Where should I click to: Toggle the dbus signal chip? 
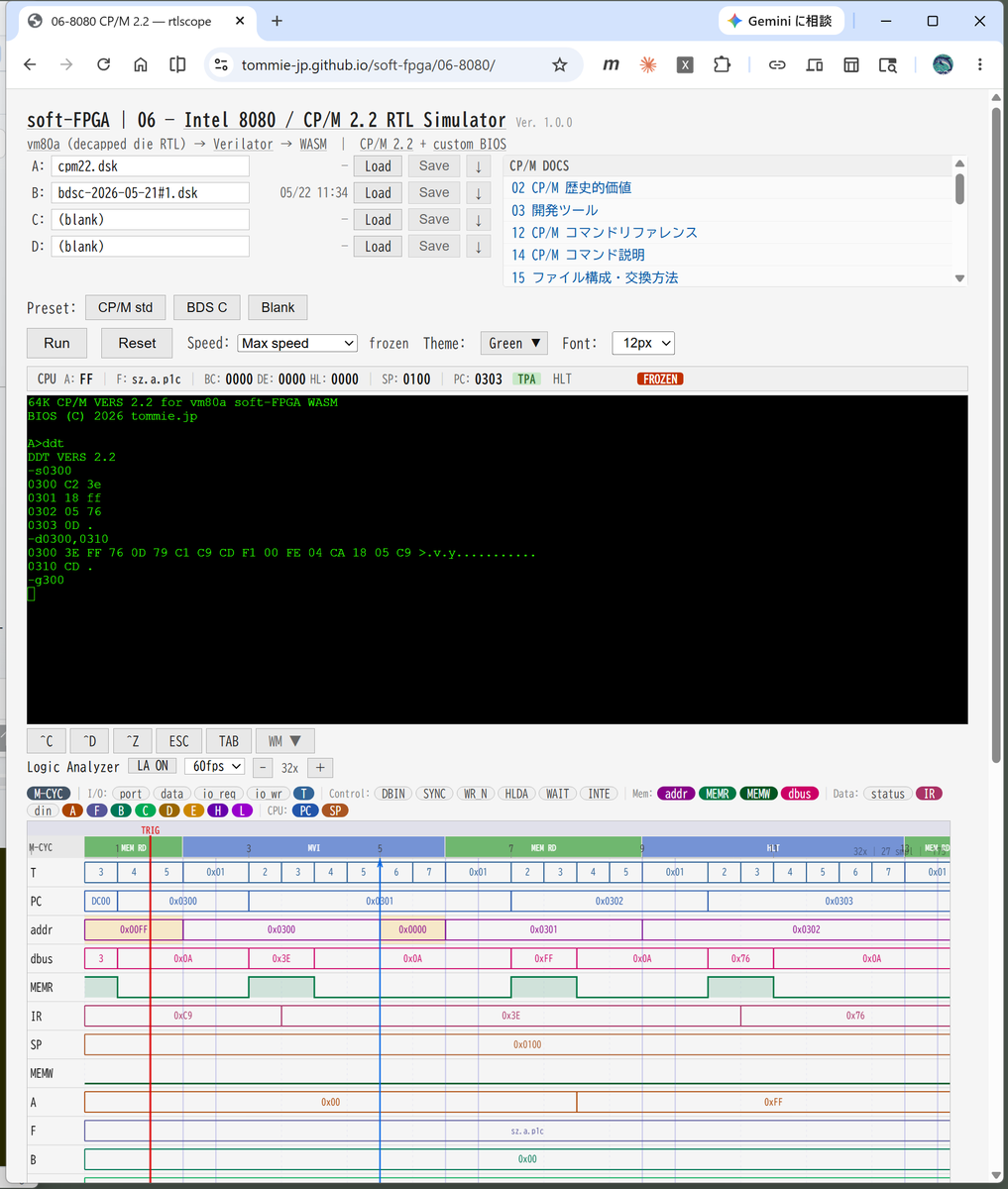[x=800, y=794]
